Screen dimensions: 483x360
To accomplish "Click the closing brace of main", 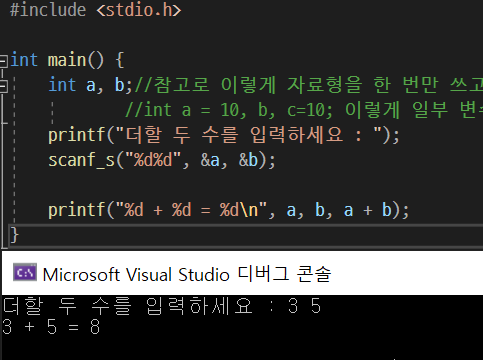I will [x=14, y=235].
